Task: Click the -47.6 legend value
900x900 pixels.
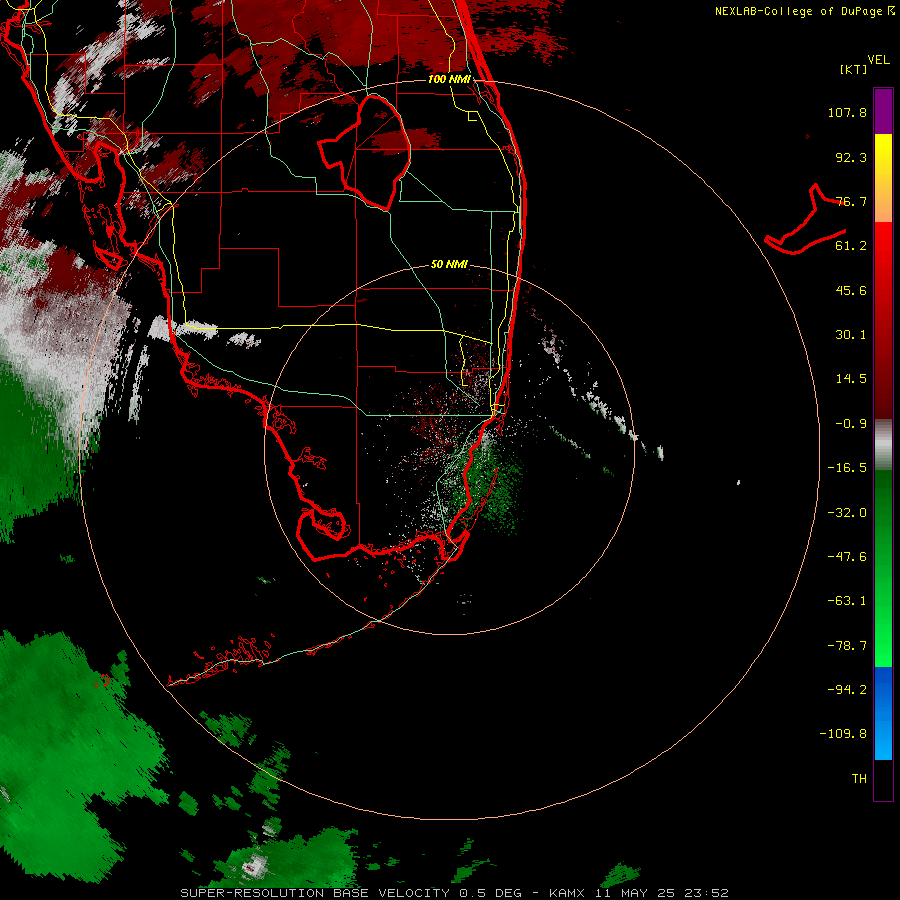Action: (847, 557)
